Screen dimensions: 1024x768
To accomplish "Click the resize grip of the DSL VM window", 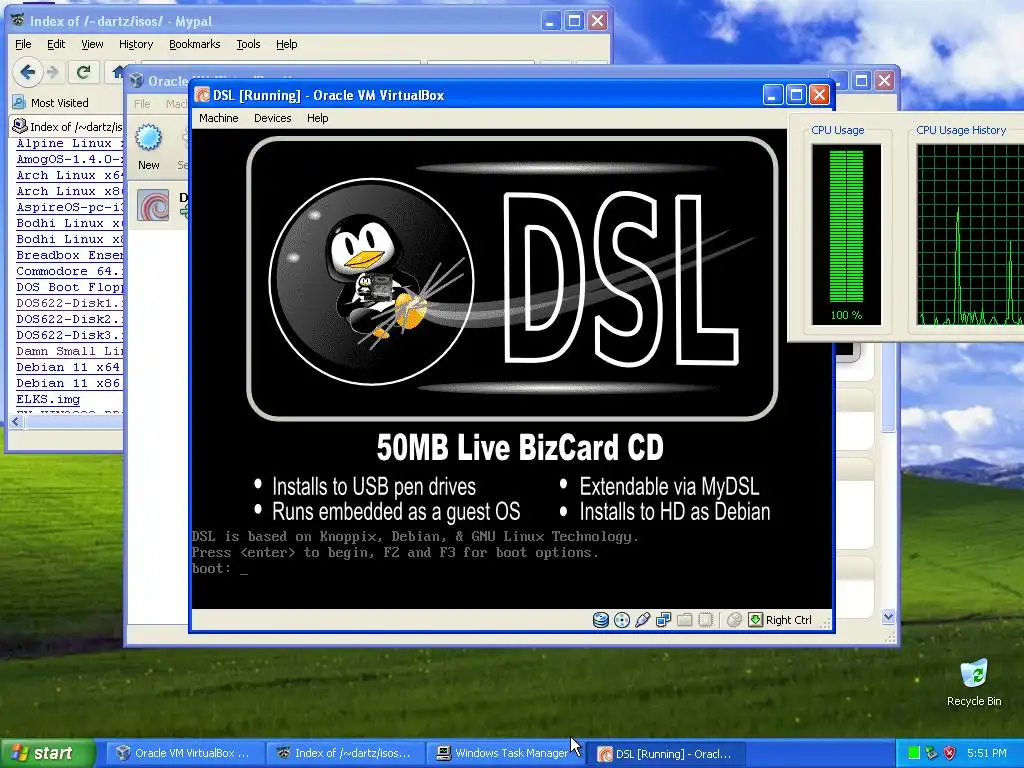I will (x=825, y=624).
